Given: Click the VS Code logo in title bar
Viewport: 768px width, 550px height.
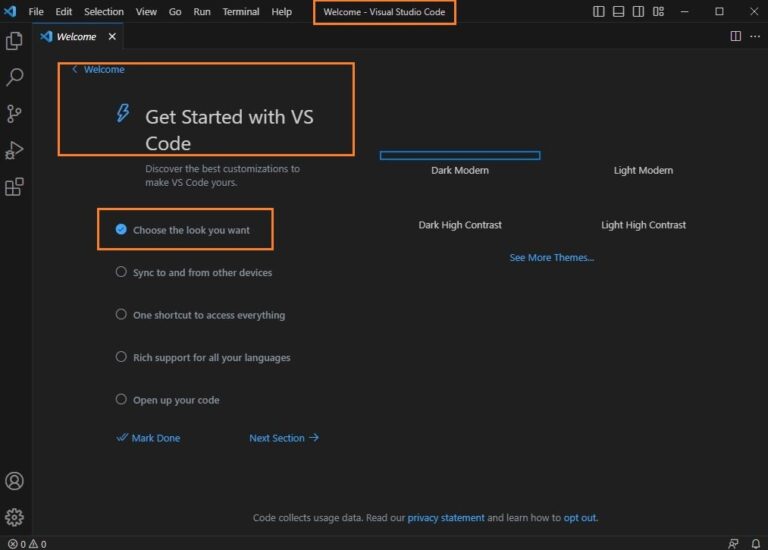Looking at the screenshot, I should [x=10, y=11].
